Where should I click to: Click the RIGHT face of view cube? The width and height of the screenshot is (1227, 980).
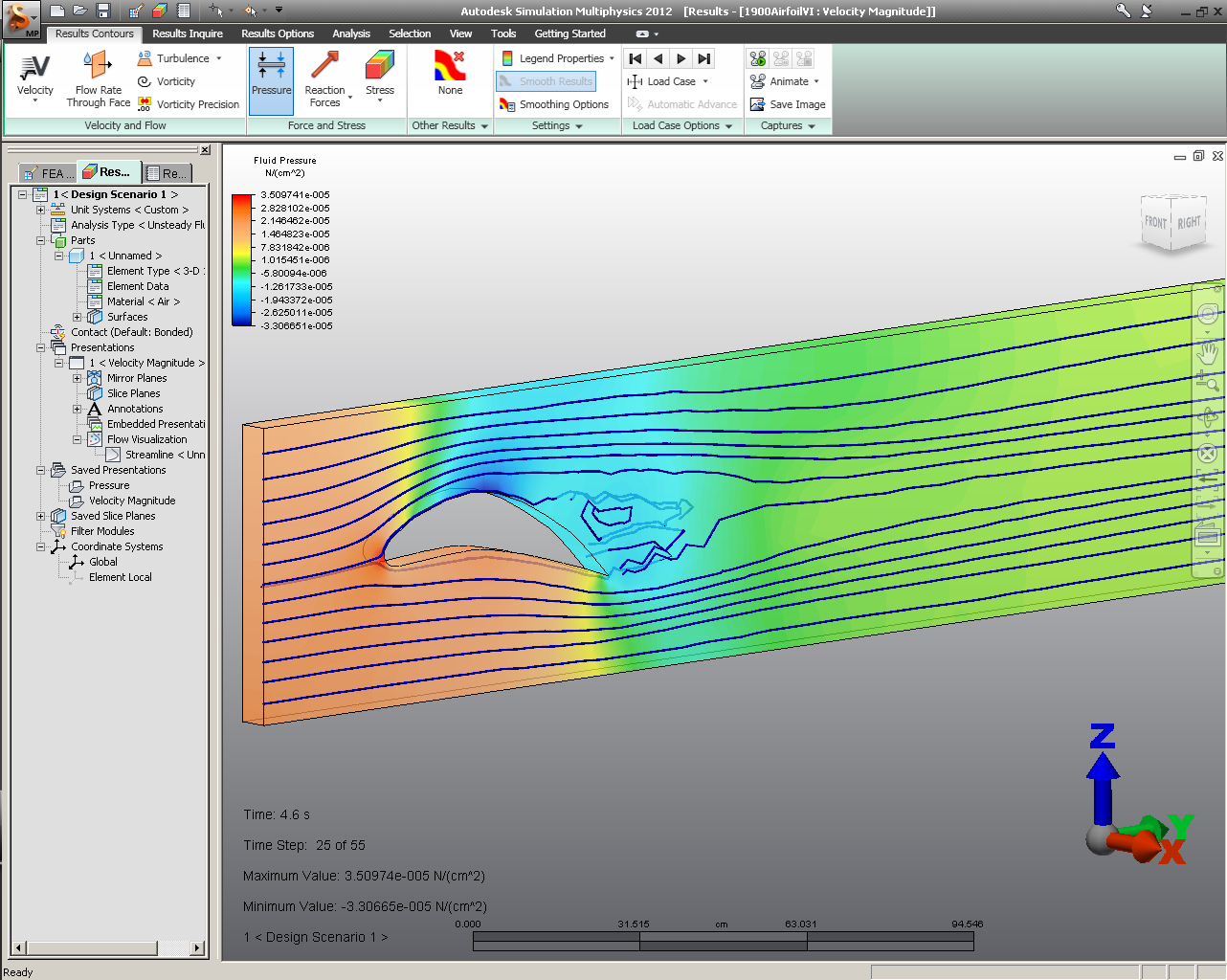(x=1189, y=222)
